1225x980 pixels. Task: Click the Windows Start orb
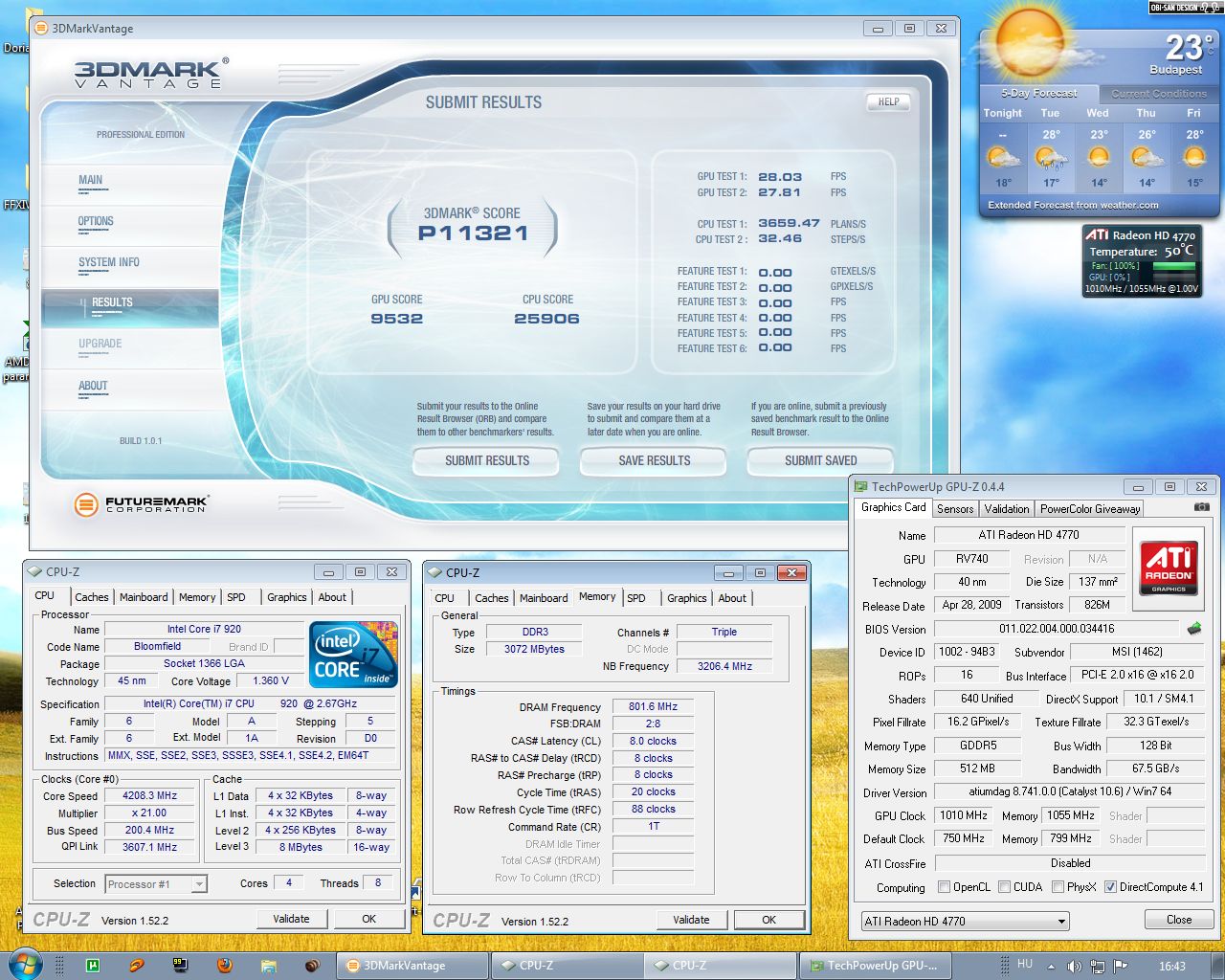click(25, 964)
